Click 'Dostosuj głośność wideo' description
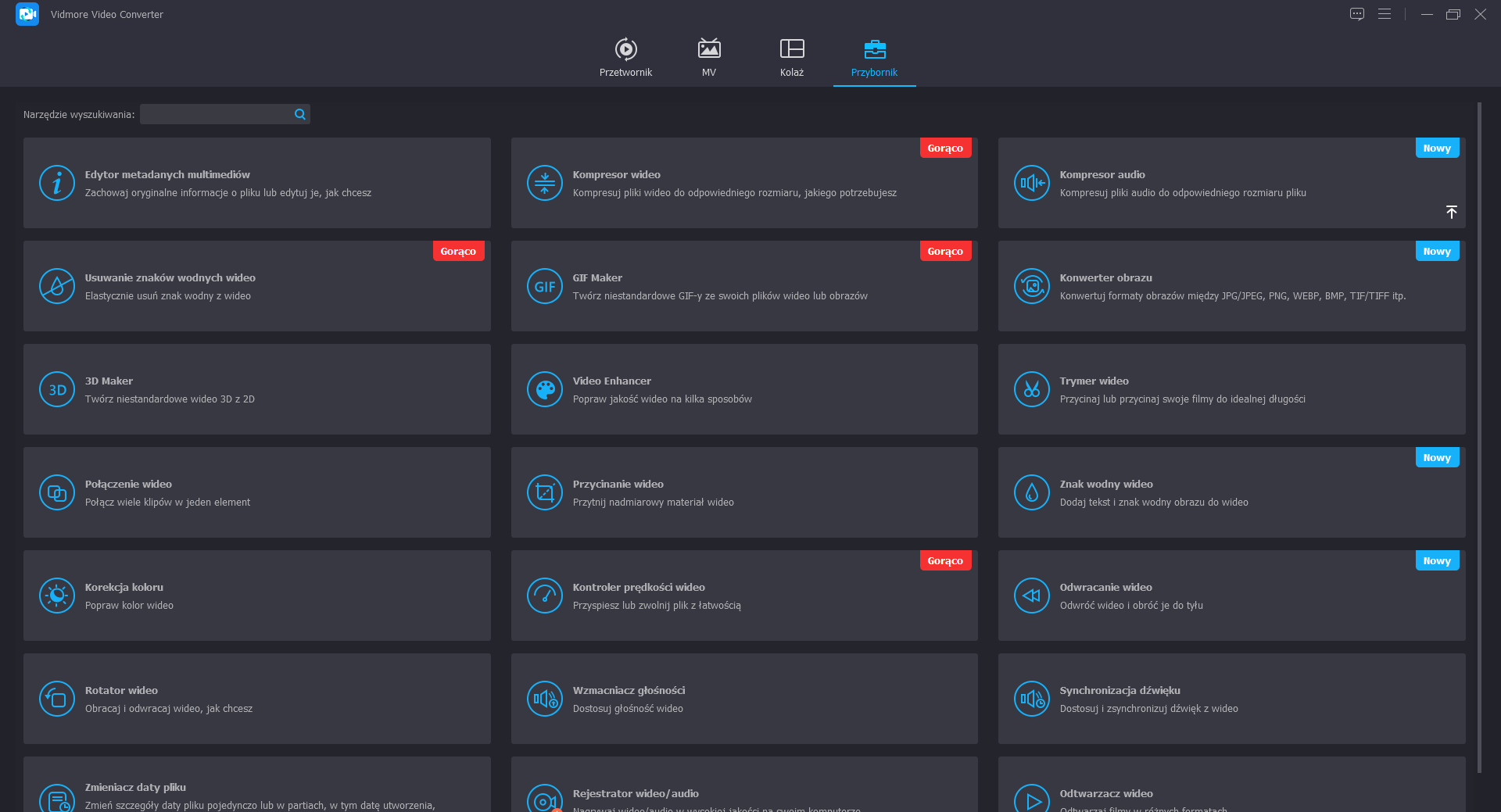 point(628,709)
